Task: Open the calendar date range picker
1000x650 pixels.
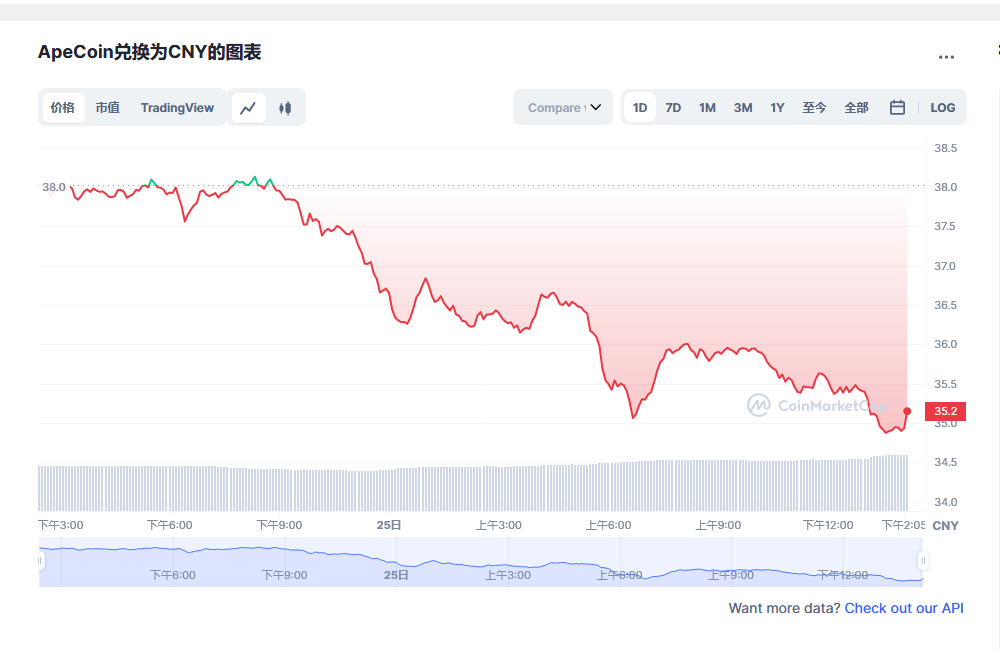Action: 897,108
